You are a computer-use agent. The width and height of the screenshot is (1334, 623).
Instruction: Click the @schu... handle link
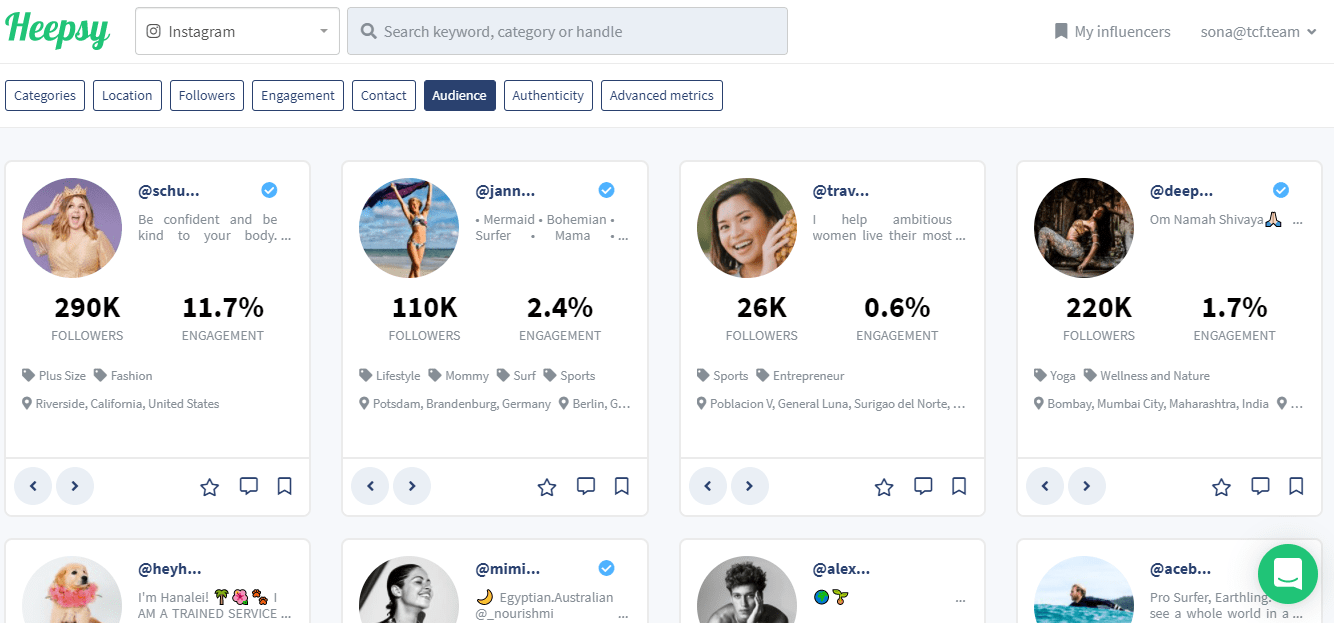click(x=169, y=190)
